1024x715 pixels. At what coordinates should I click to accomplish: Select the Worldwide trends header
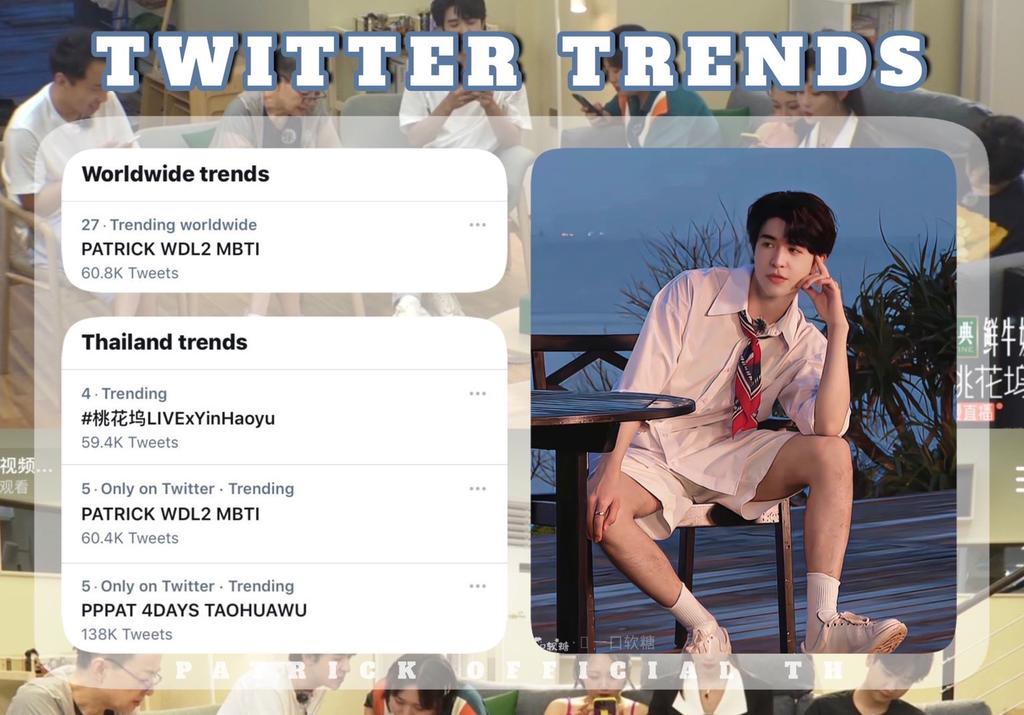(x=175, y=174)
